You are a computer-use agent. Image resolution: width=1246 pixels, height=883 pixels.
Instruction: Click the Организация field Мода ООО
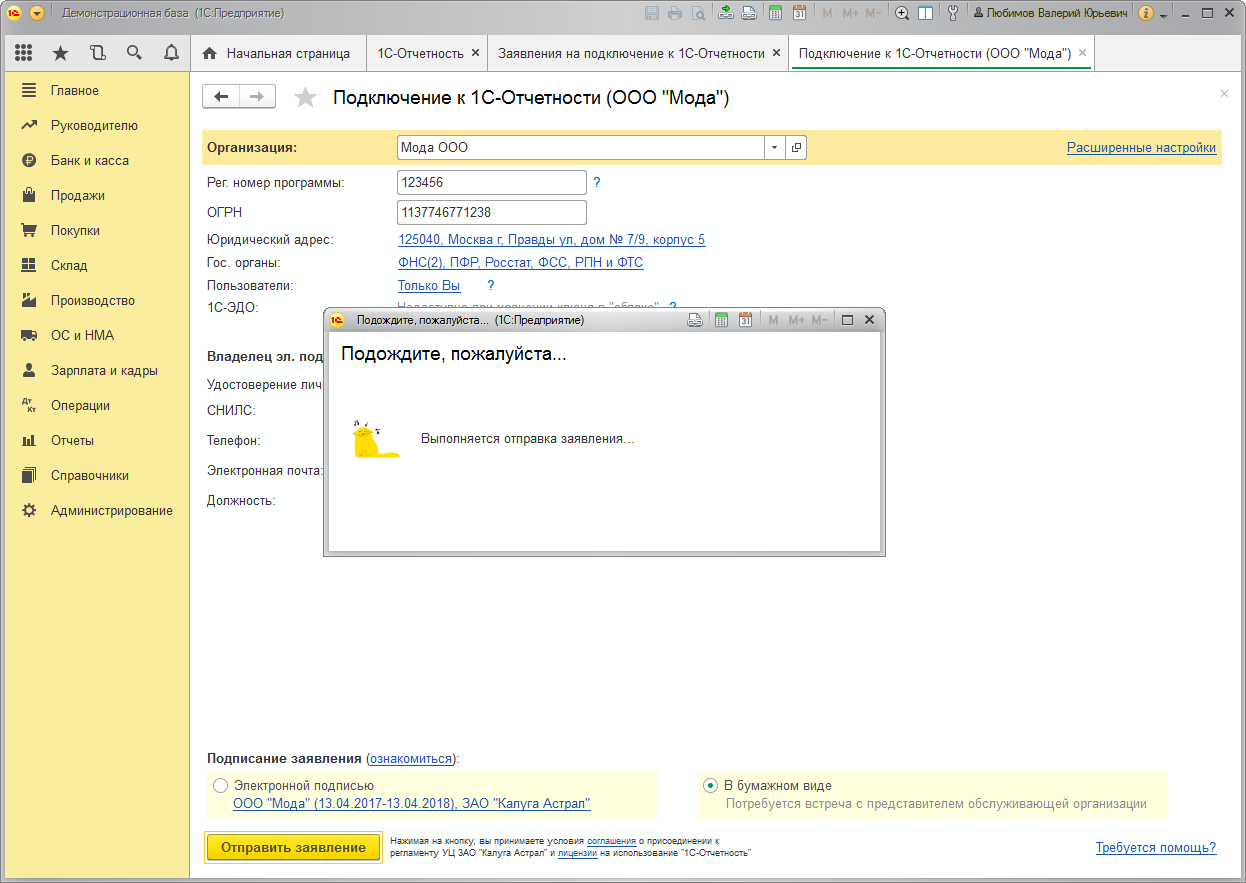pyautogui.click(x=581, y=147)
